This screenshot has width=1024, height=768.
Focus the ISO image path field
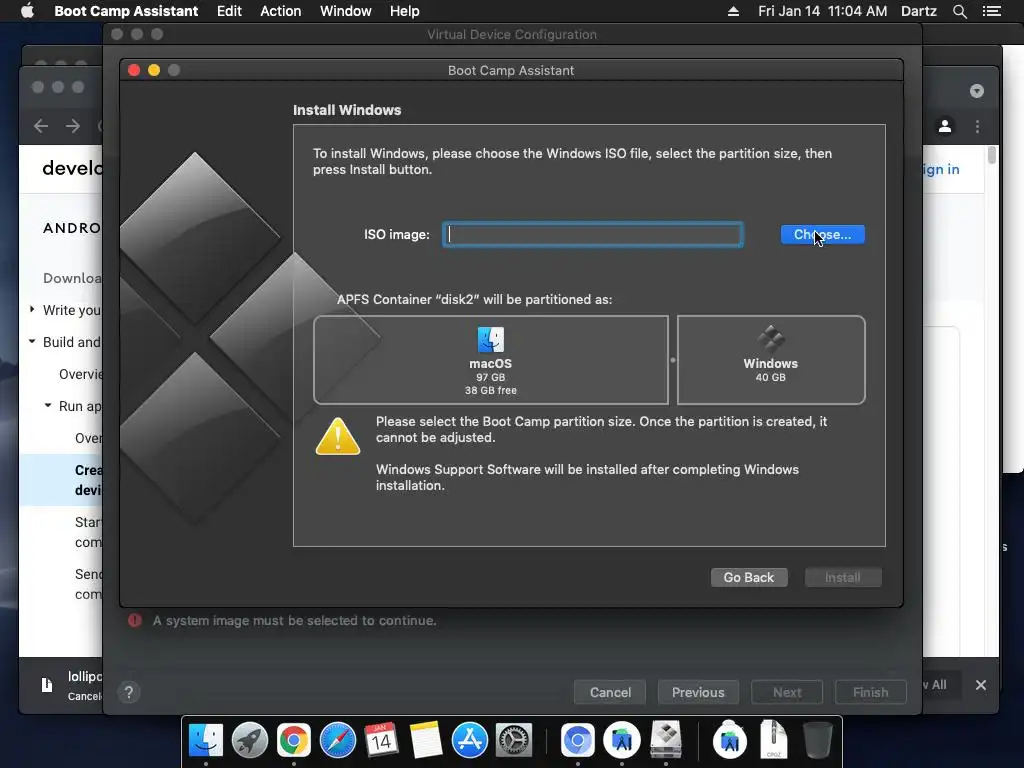pos(592,234)
